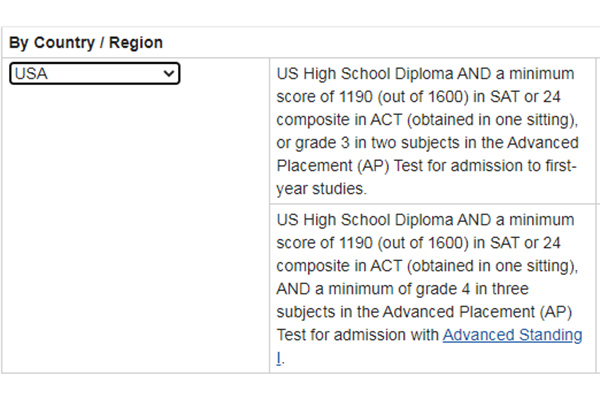Open the Advanced Standing link
The image size is (600, 400).
point(512,335)
